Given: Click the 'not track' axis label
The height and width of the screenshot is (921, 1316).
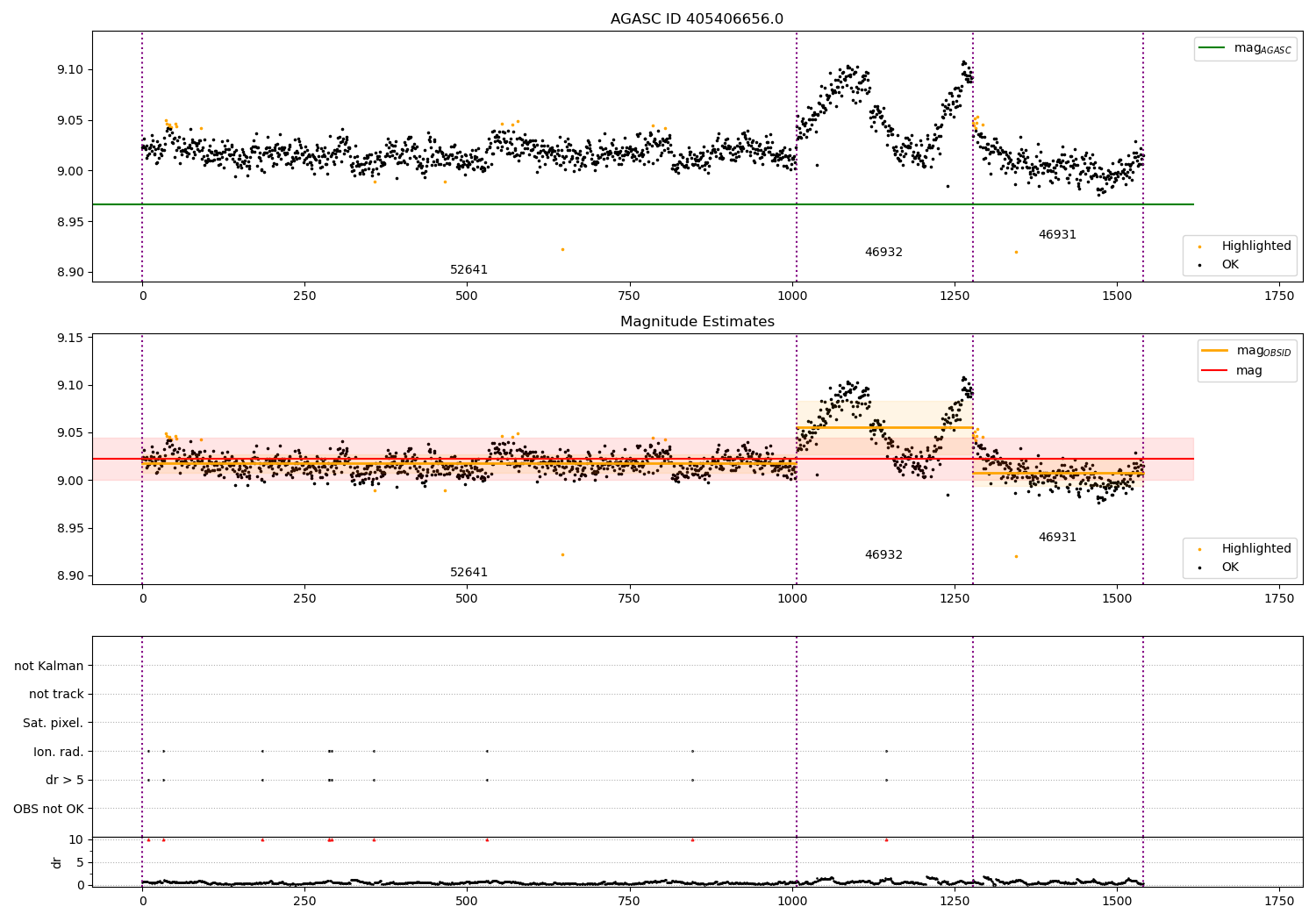Looking at the screenshot, I should [56, 695].
